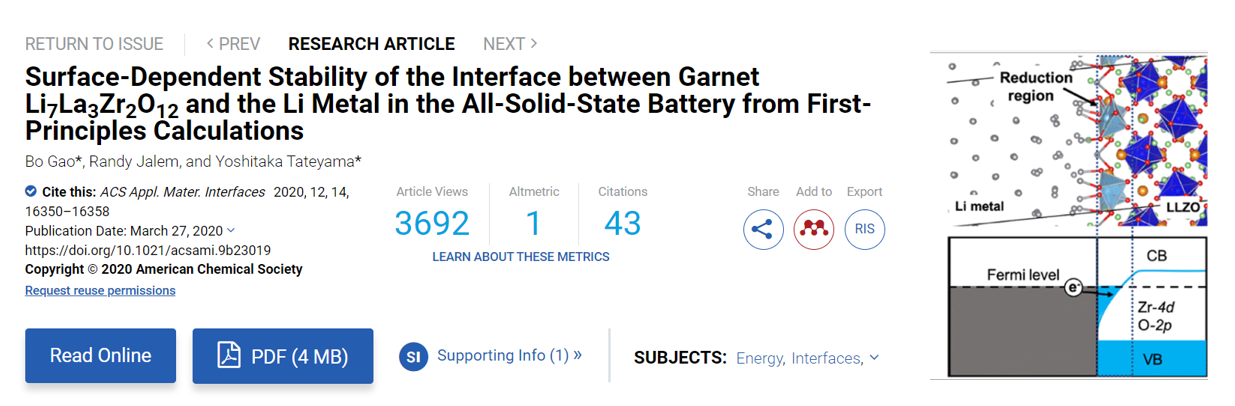Image resolution: width=1235 pixels, height=406 pixels.
Task: Click the Read Online button
Action: coord(100,356)
